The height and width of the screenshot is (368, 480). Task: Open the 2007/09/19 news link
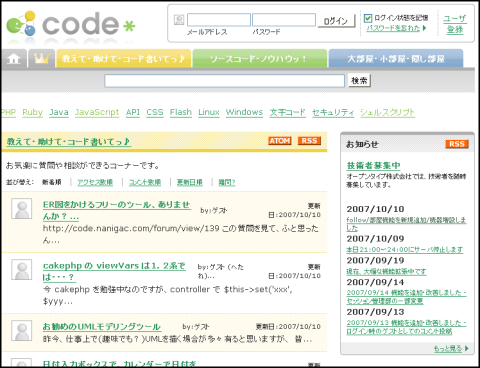pyautogui.click(x=386, y=272)
